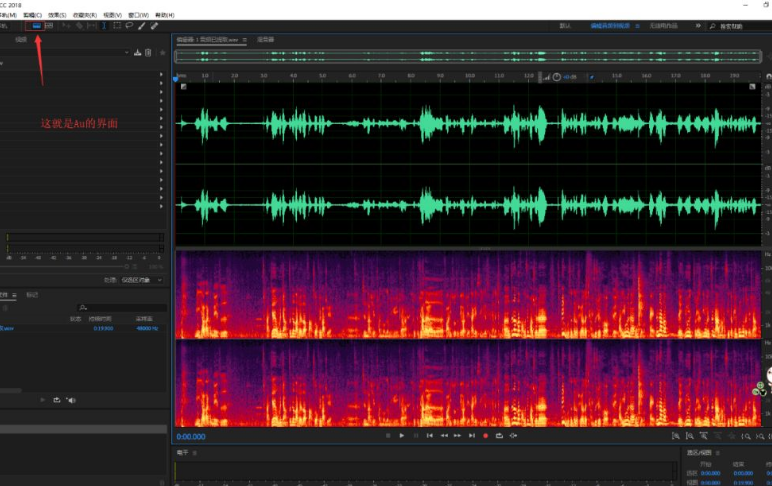Play file in Files panel preview
Image resolution: width=772 pixels, height=486 pixels.
42,400
